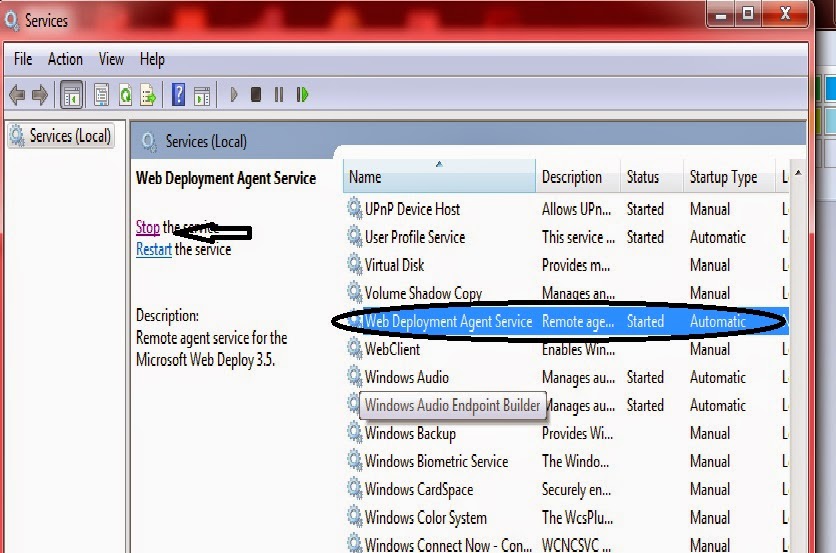Click the 'Allows UPn...' description cell

pos(576,209)
